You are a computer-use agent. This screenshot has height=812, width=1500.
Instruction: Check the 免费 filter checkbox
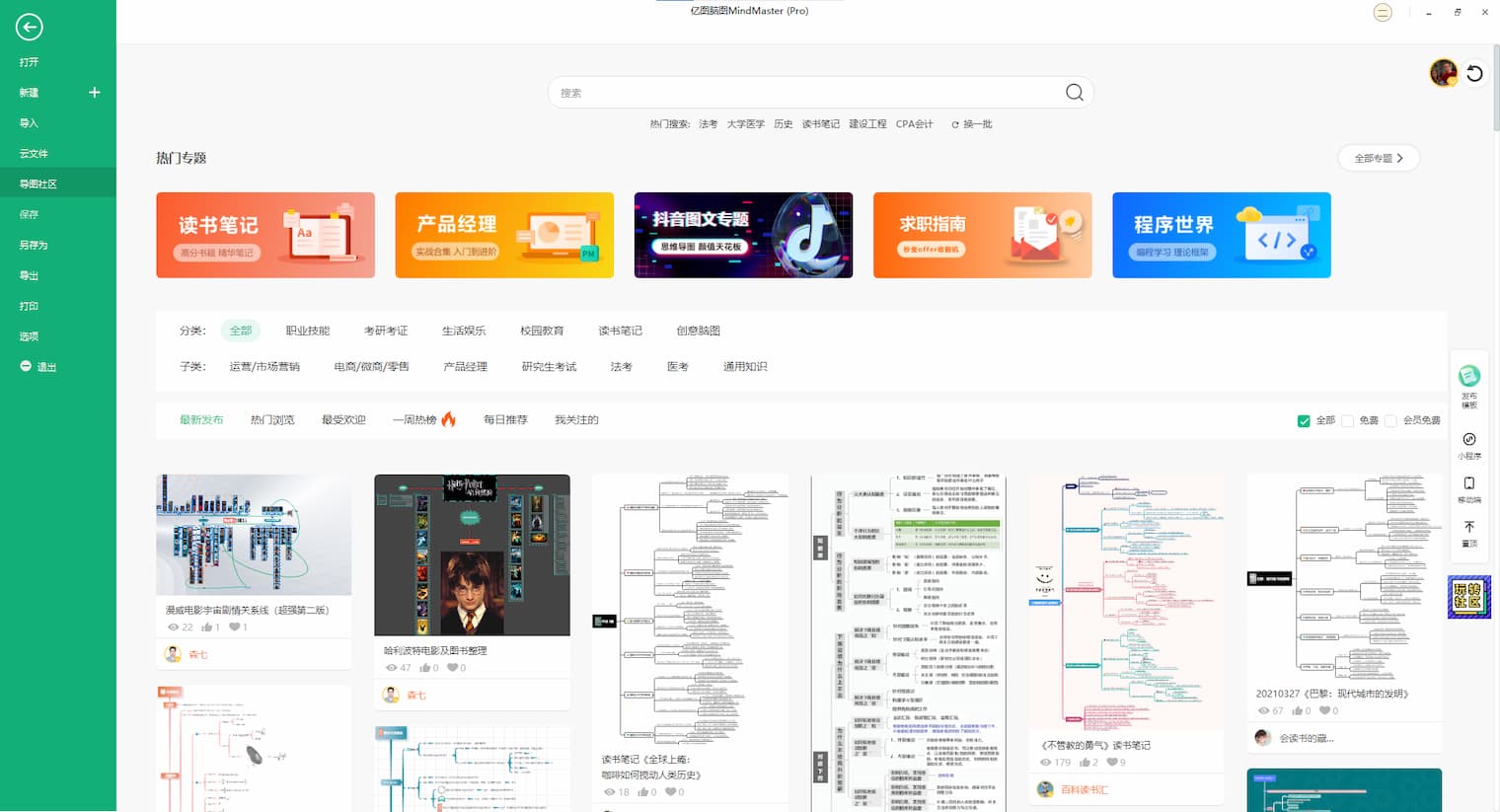[x=1347, y=420]
